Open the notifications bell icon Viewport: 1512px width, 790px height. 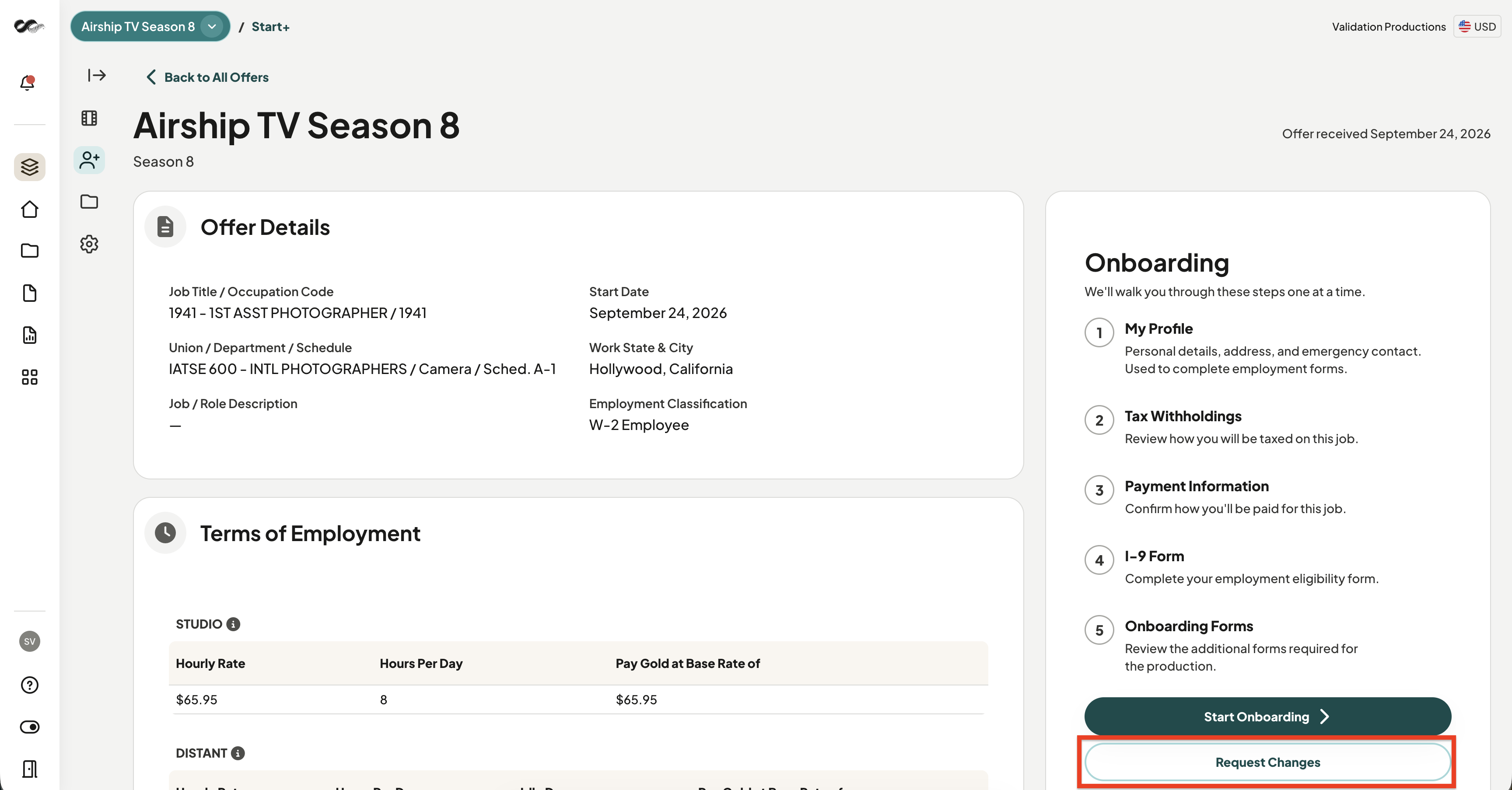click(x=28, y=83)
